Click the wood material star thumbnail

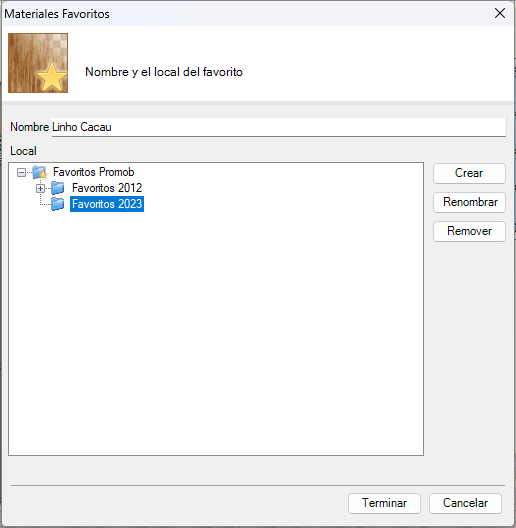[x=38, y=63]
